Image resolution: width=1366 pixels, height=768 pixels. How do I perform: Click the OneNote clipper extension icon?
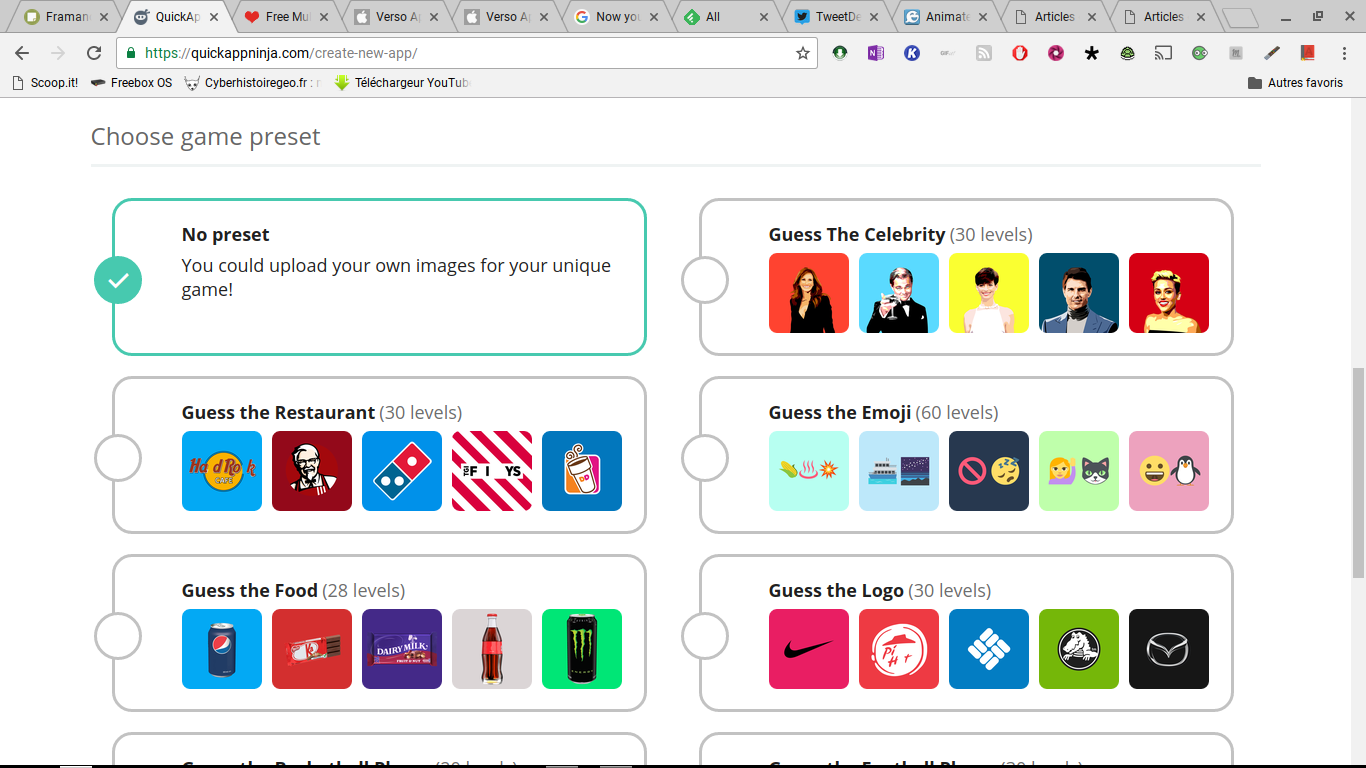[x=876, y=53]
